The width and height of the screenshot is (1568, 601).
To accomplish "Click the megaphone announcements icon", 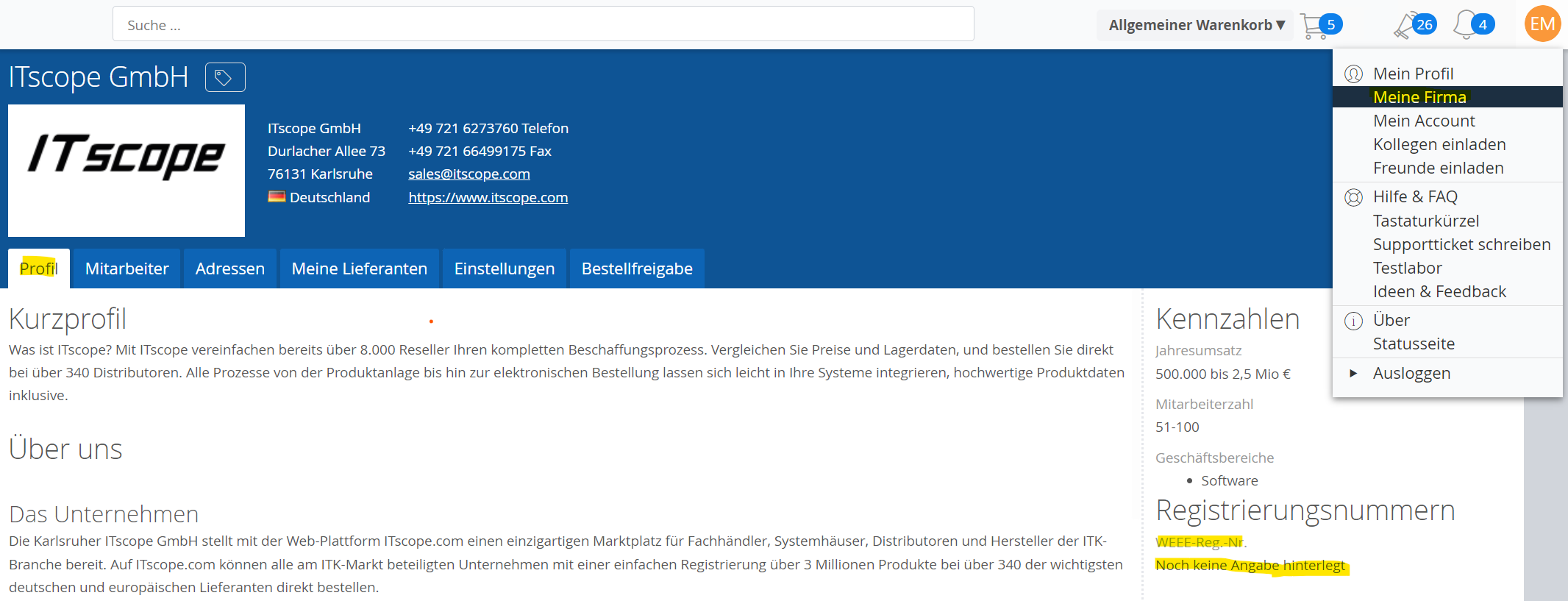I will [1405, 26].
